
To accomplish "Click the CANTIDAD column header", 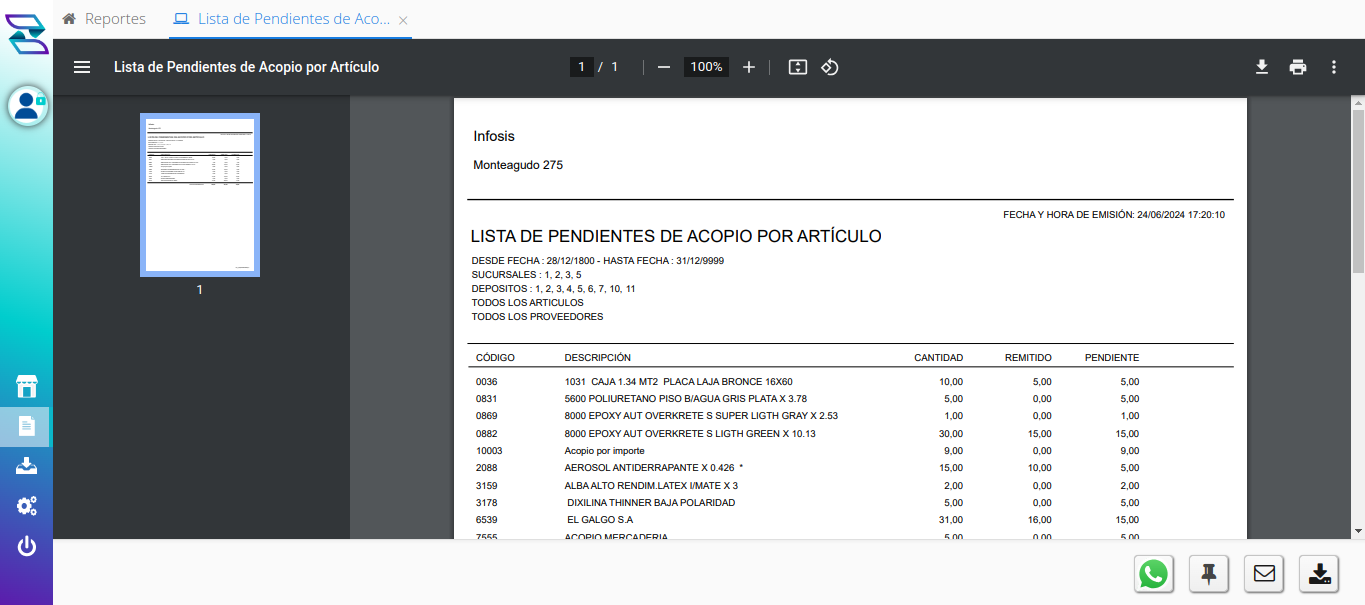I will [939, 358].
